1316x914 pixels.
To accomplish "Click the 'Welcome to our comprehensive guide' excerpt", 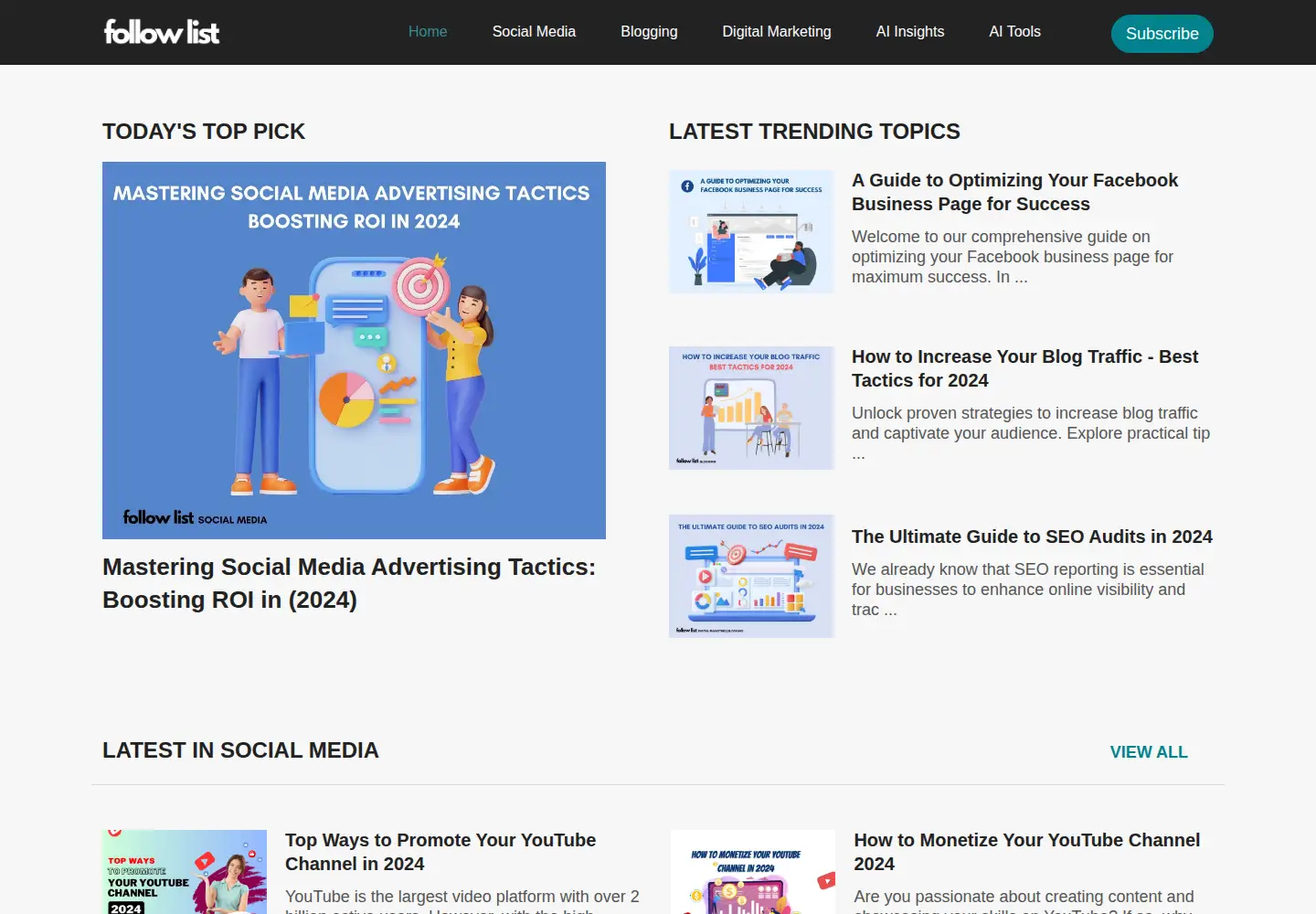I will tap(1013, 257).
